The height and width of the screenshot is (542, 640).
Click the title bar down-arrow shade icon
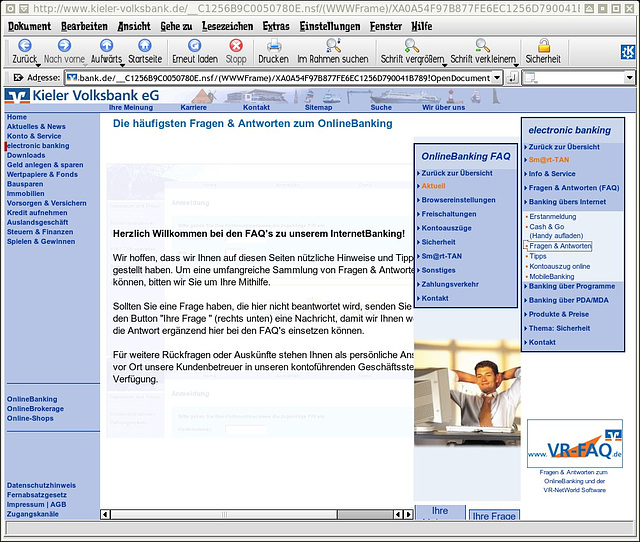click(x=24, y=8)
